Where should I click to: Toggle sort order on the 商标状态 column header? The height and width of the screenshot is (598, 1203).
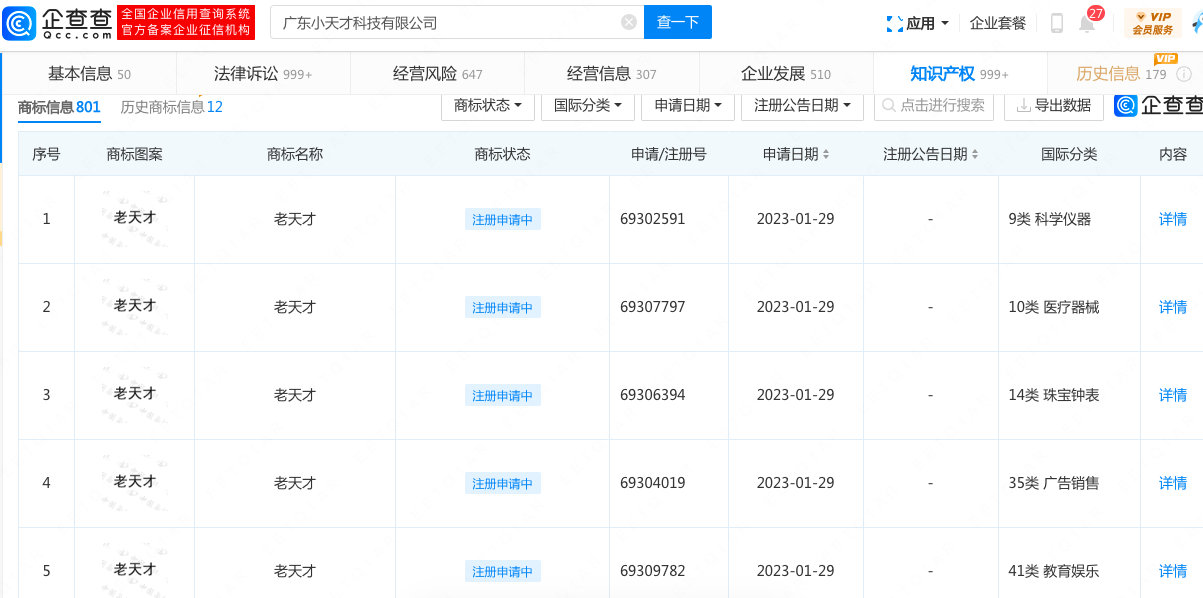click(x=502, y=152)
